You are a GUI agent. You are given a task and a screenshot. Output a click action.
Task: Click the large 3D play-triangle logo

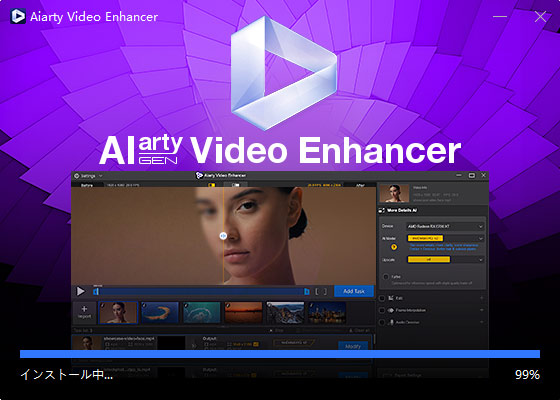point(284,72)
